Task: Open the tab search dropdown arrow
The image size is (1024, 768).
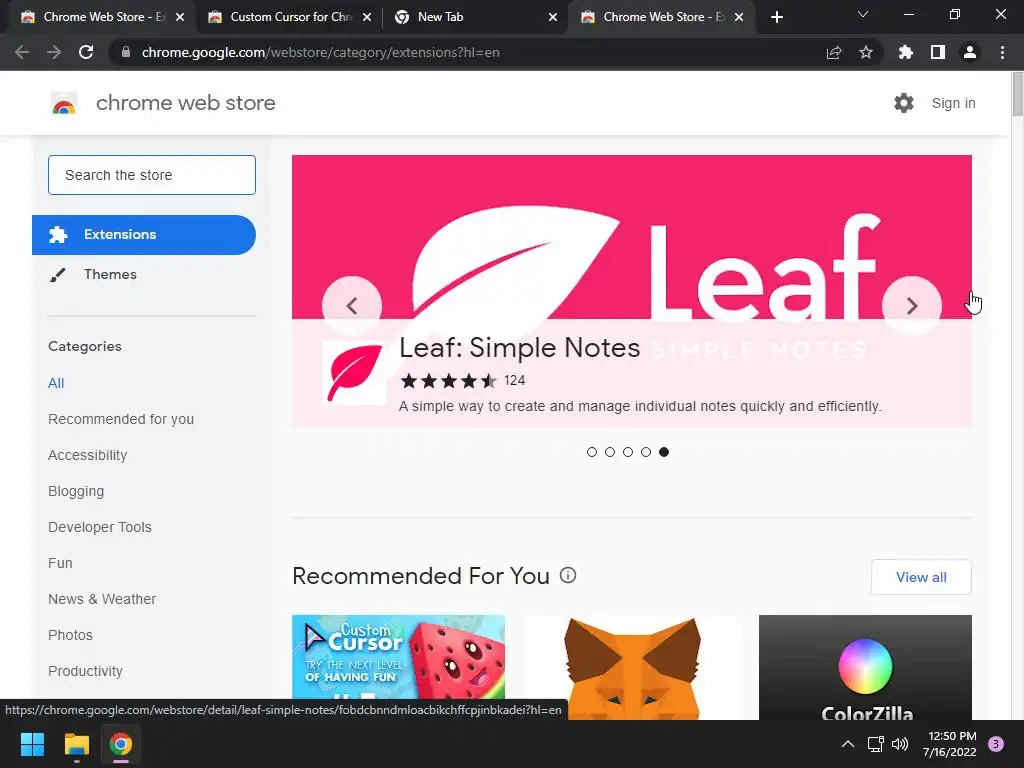Action: tap(863, 14)
